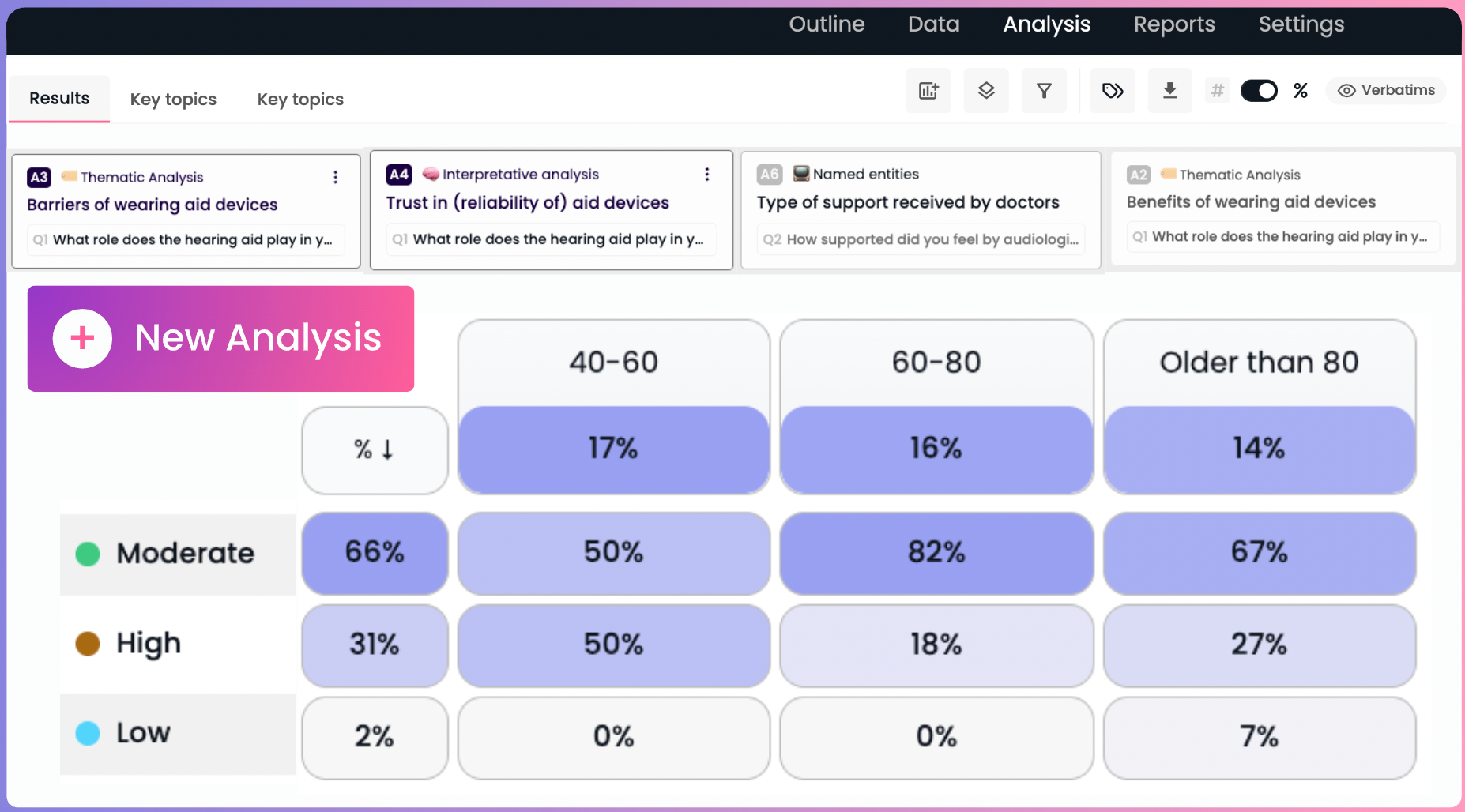Click the Named entities computer icon
This screenshot has height=812, width=1465.
tap(801, 174)
